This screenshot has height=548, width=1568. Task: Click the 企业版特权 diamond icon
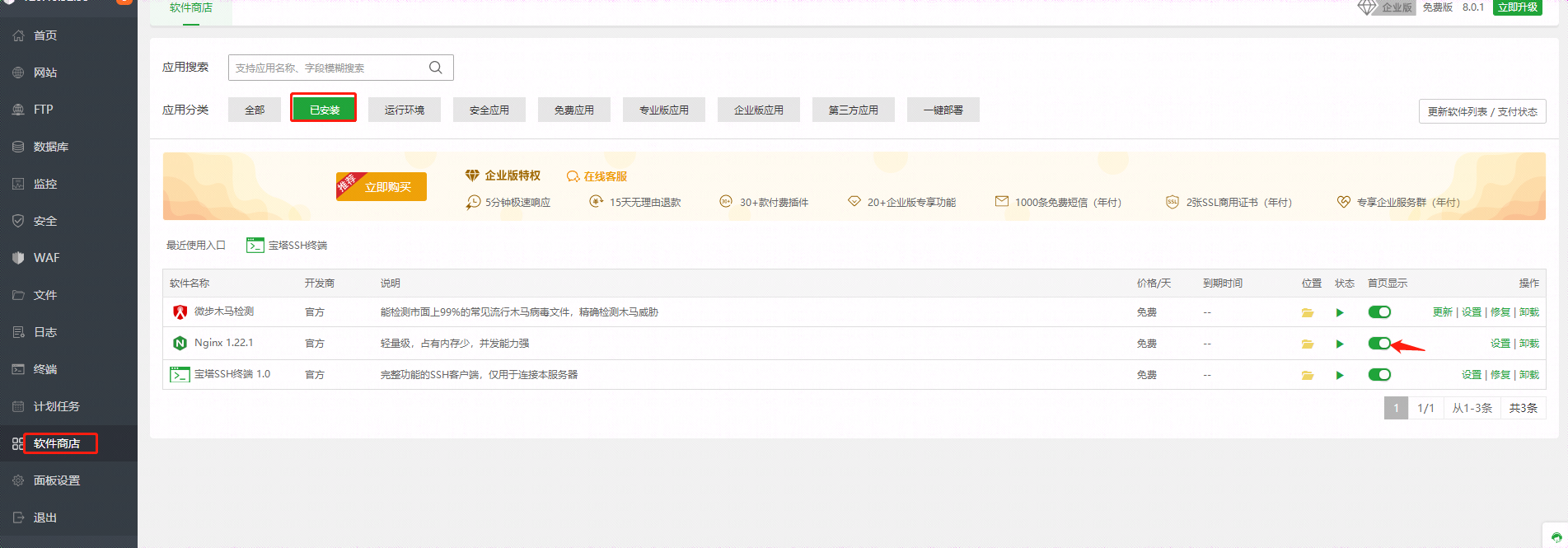coord(472,176)
